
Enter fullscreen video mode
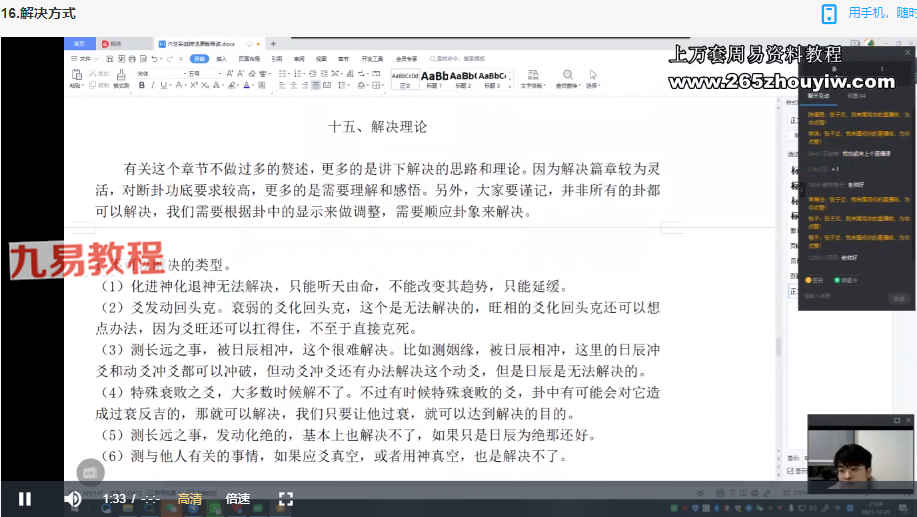tap(285, 498)
